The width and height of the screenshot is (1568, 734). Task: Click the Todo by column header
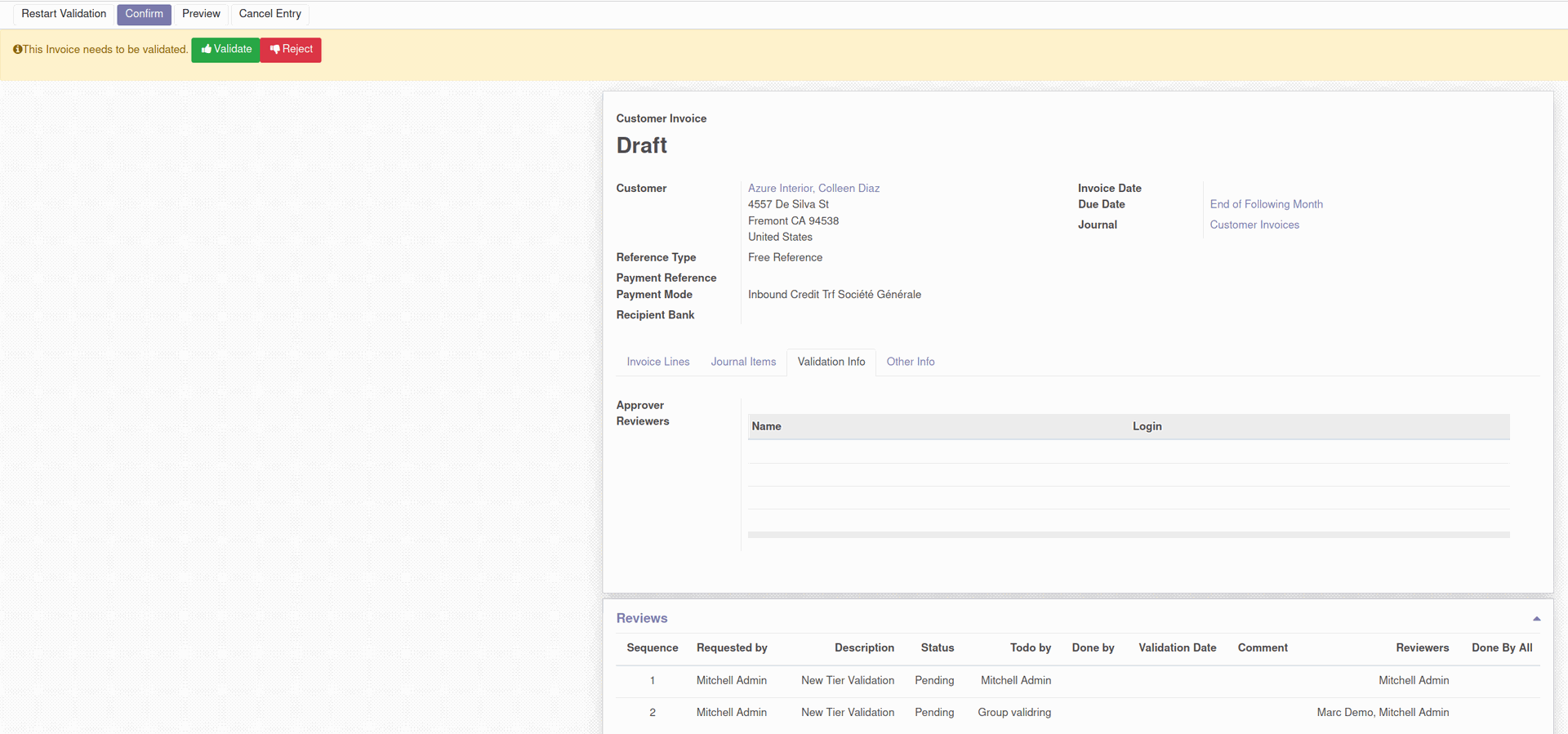[1030, 648]
